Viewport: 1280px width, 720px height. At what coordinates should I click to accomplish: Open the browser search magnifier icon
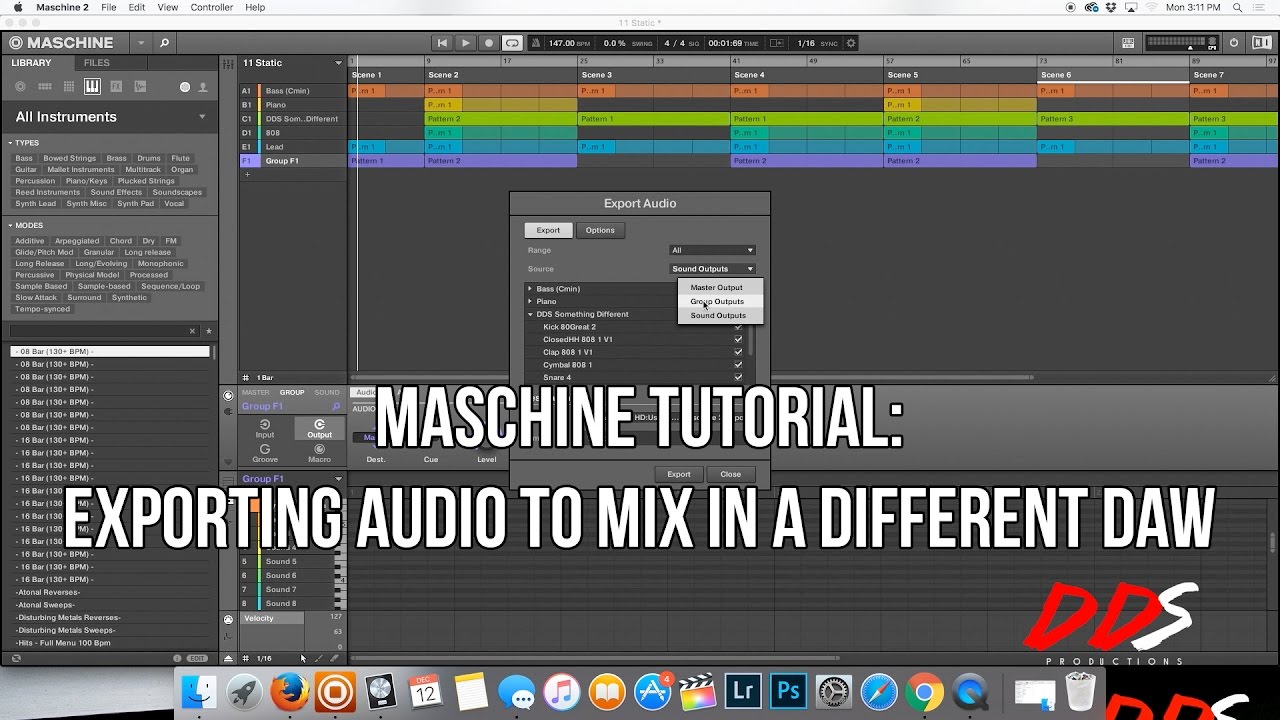click(164, 43)
